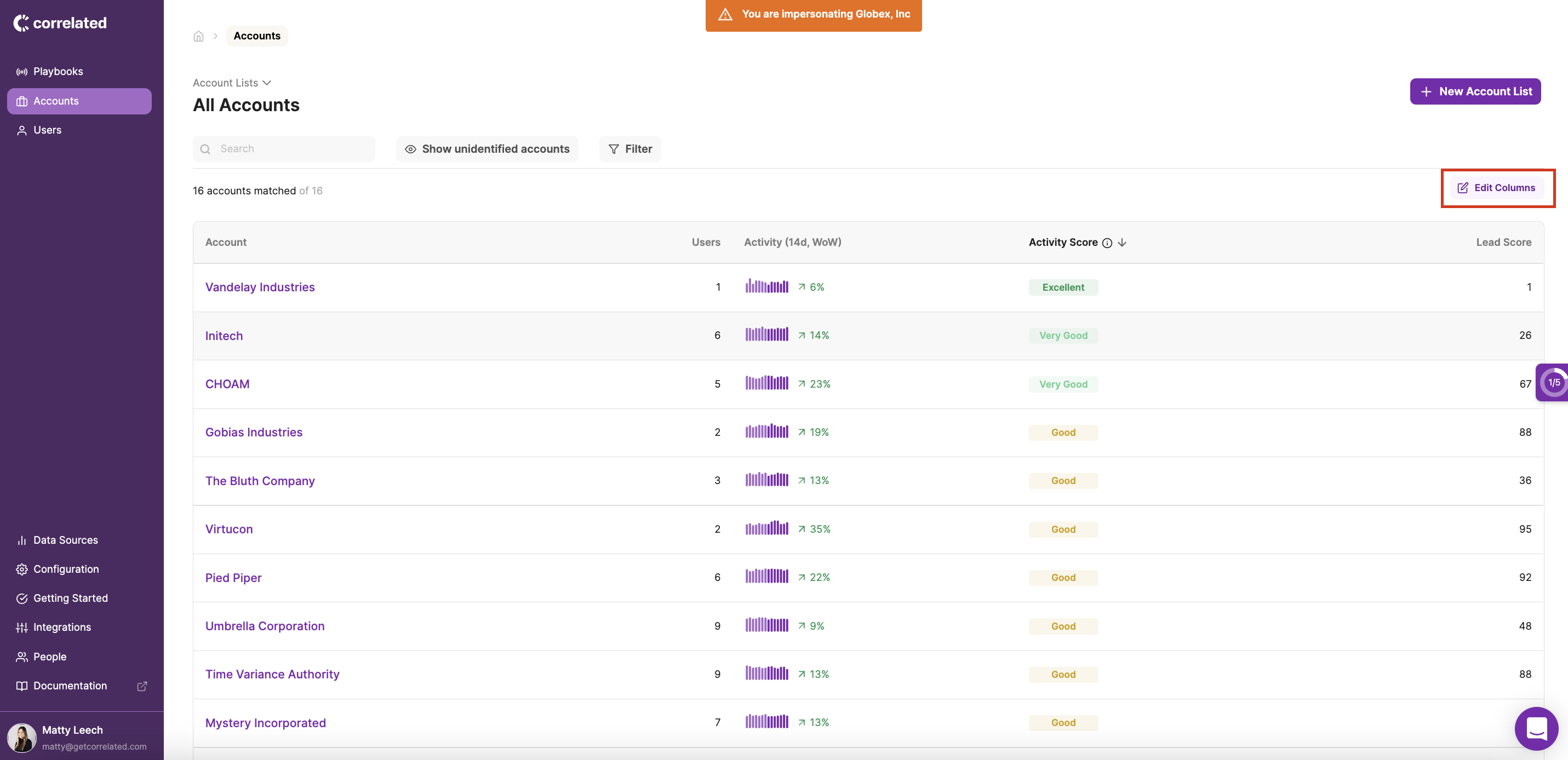Open the Edit Columns panel
This screenshot has height=760, width=1568.
pyautogui.click(x=1497, y=188)
